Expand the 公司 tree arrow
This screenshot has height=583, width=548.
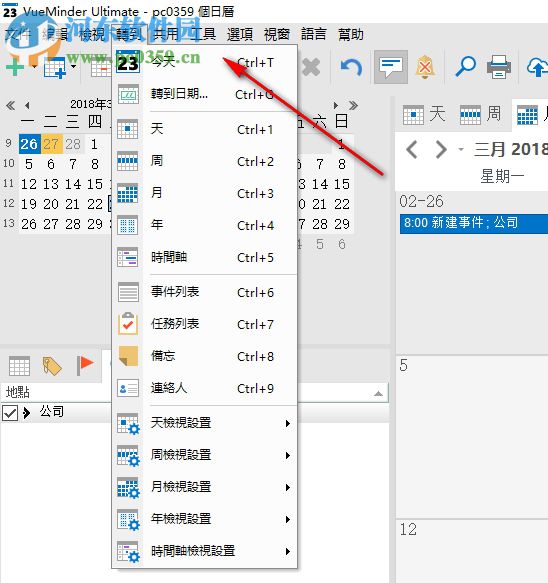pos(26,413)
